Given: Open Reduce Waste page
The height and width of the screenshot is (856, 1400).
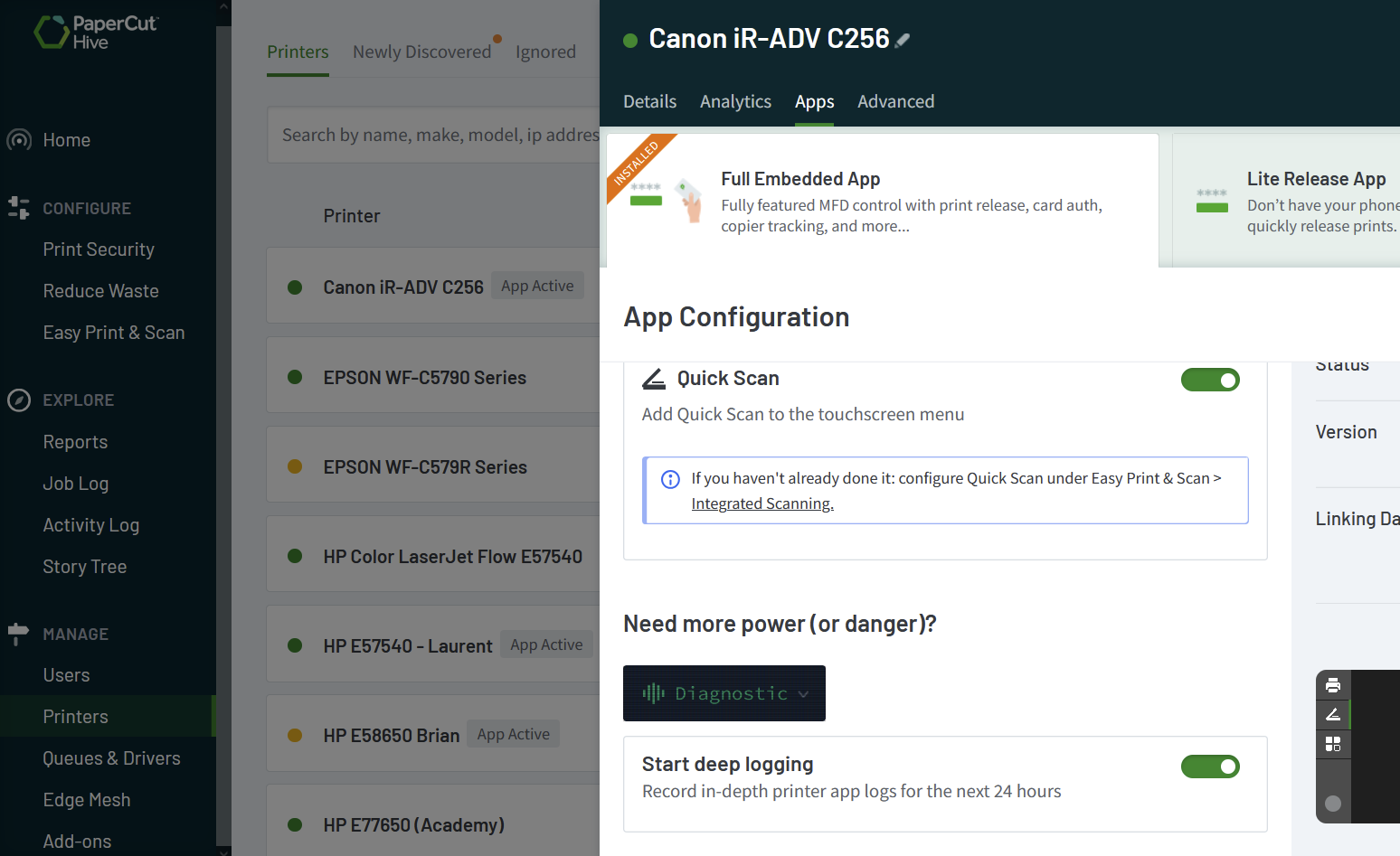Looking at the screenshot, I should [x=100, y=291].
